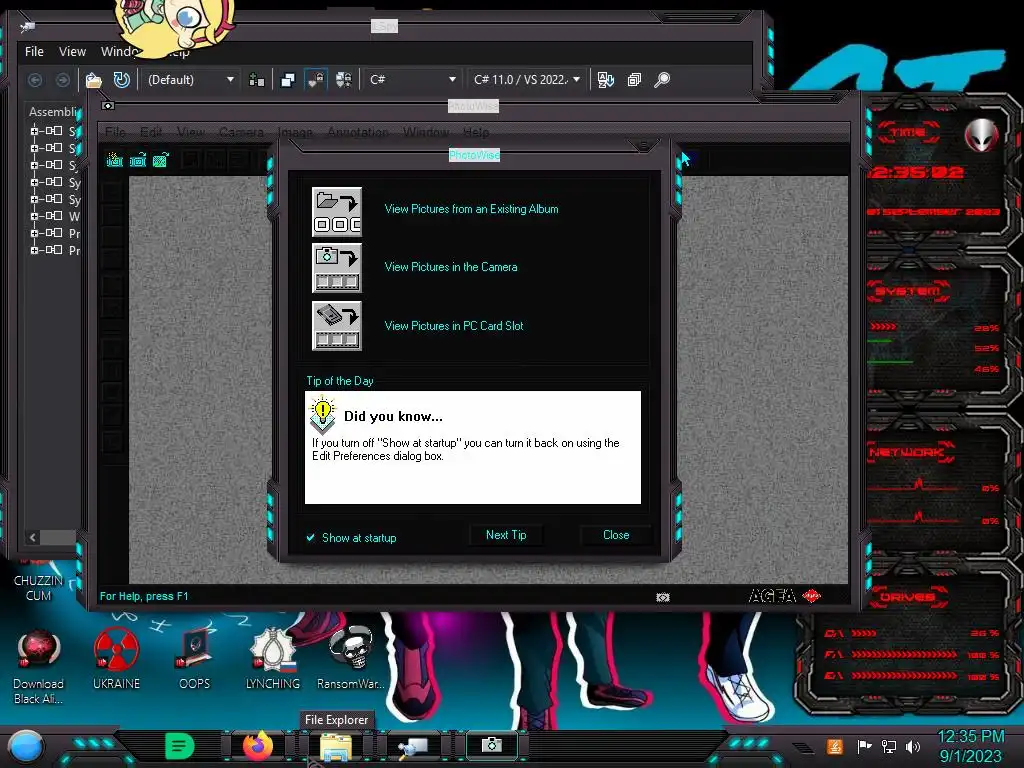
Task: Click the Java icon in the system tray
Action: click(x=835, y=746)
